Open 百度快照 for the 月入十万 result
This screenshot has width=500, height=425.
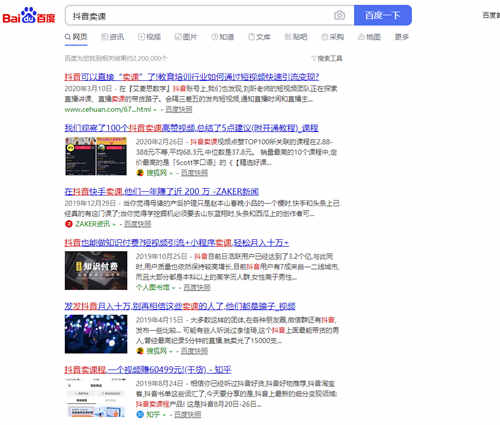(194, 351)
